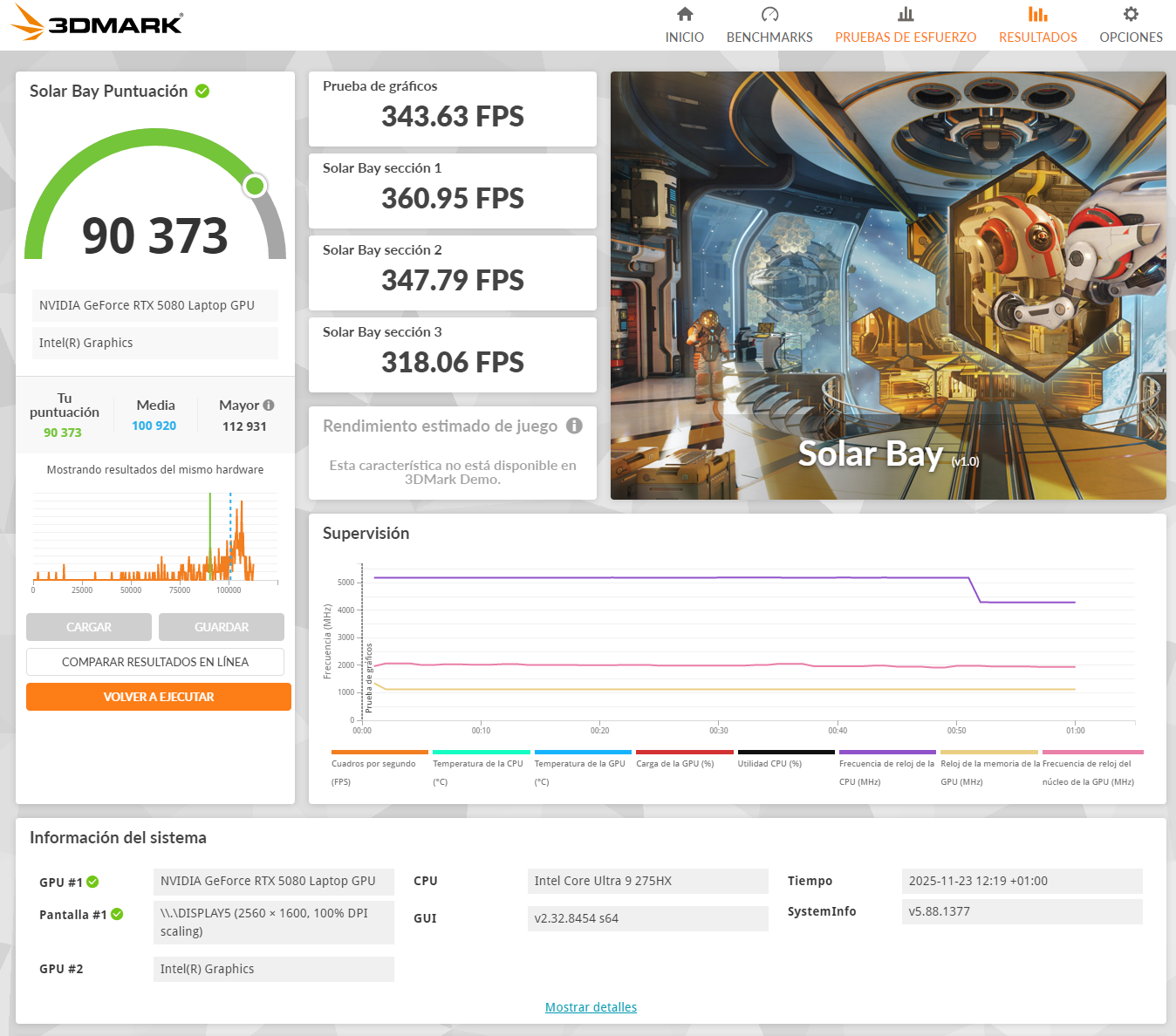The width and height of the screenshot is (1176, 1036).
Task: Click the 3DMark logo
Action: click(98, 23)
